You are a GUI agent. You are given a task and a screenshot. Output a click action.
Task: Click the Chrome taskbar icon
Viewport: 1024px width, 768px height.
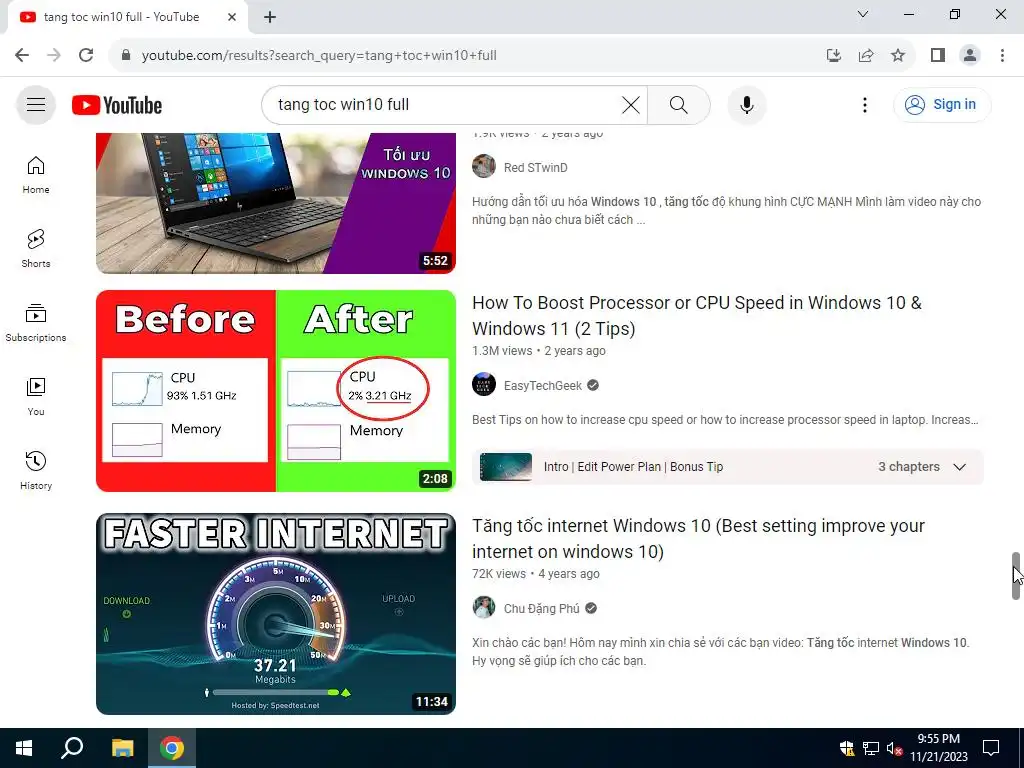point(172,748)
